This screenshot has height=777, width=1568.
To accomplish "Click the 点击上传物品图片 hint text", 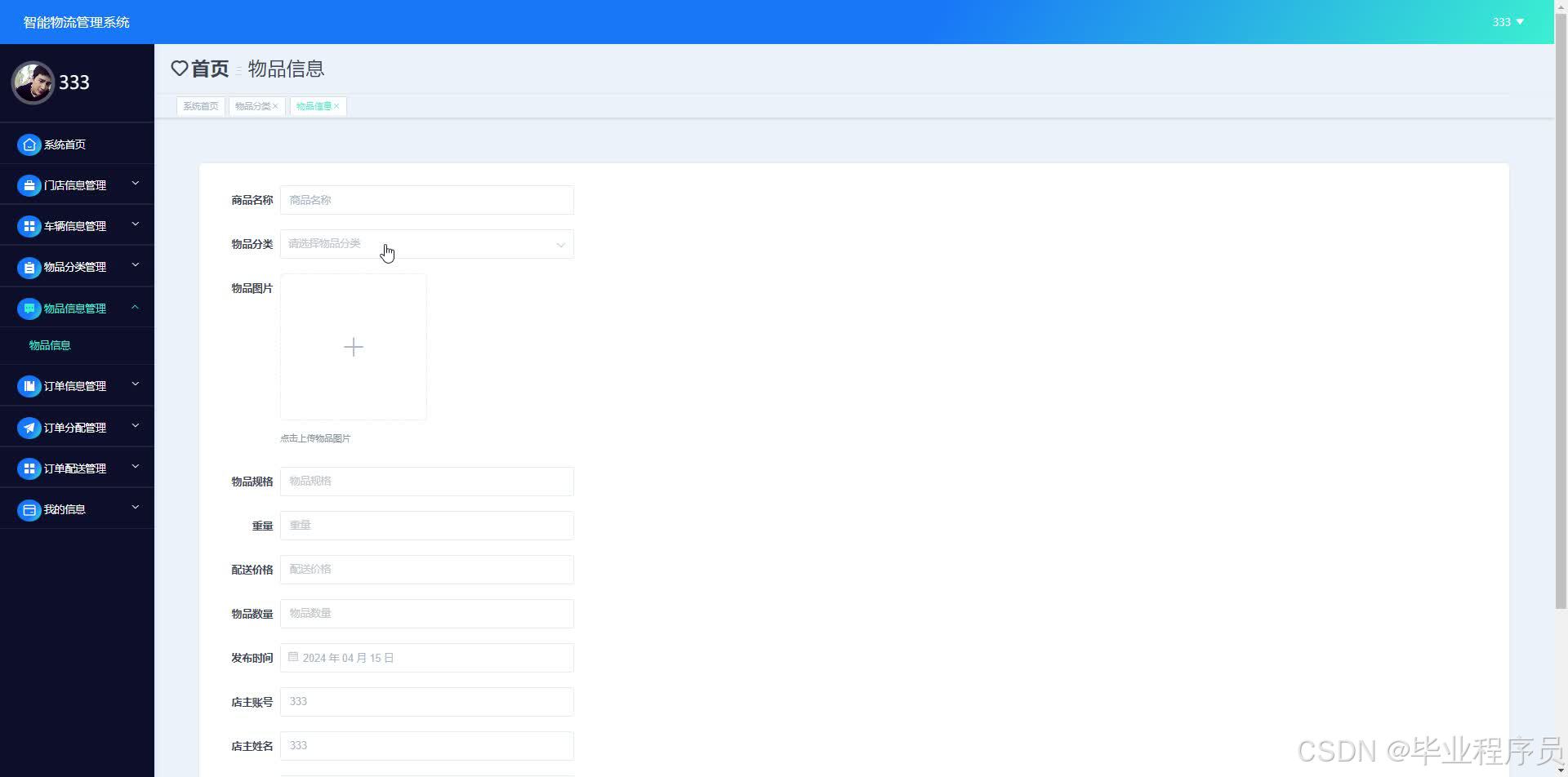I will click(x=315, y=438).
